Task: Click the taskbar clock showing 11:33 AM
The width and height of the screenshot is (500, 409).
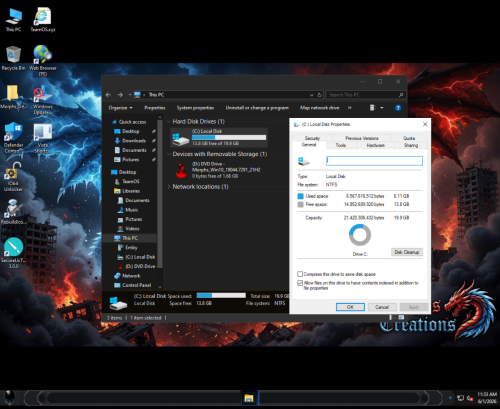Action: pos(487,398)
